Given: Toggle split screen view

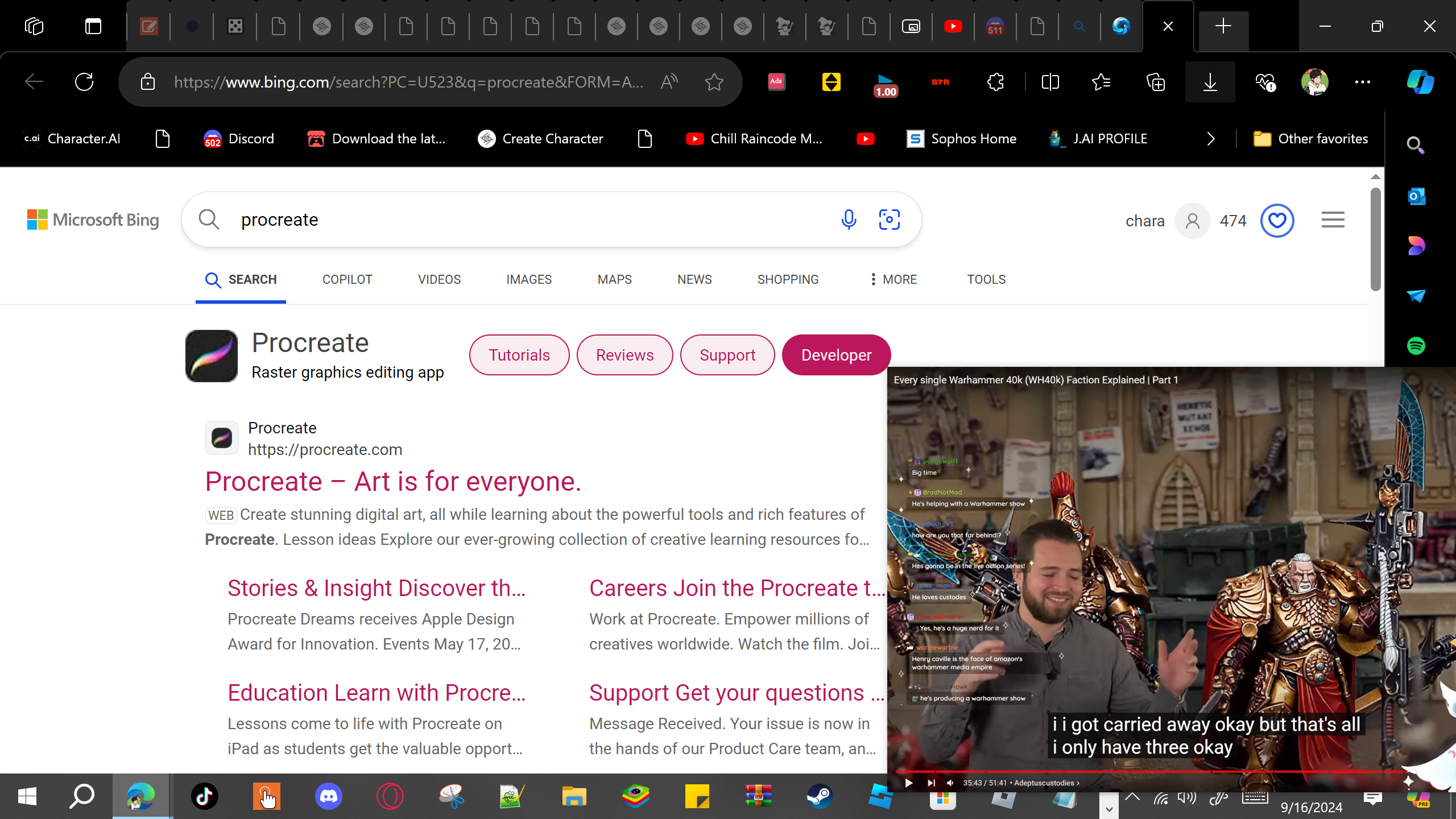Looking at the screenshot, I should [1050, 82].
